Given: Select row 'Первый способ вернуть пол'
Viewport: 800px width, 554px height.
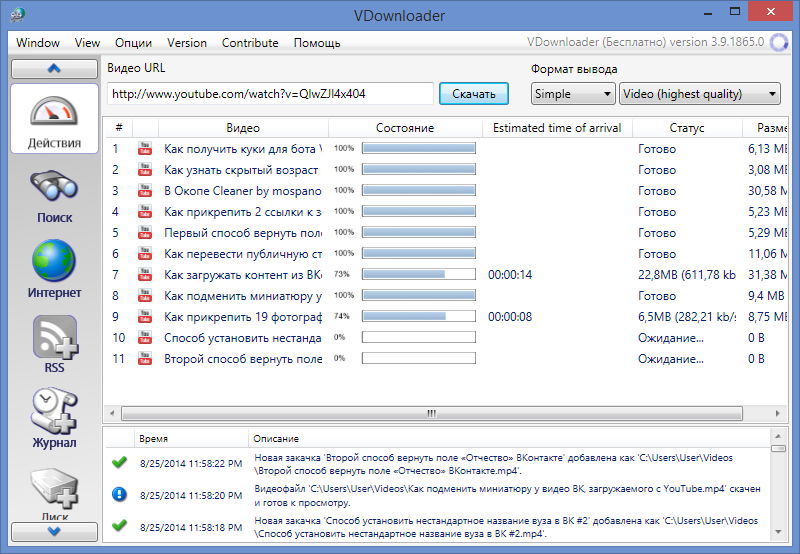Looking at the screenshot, I should click(446, 233).
